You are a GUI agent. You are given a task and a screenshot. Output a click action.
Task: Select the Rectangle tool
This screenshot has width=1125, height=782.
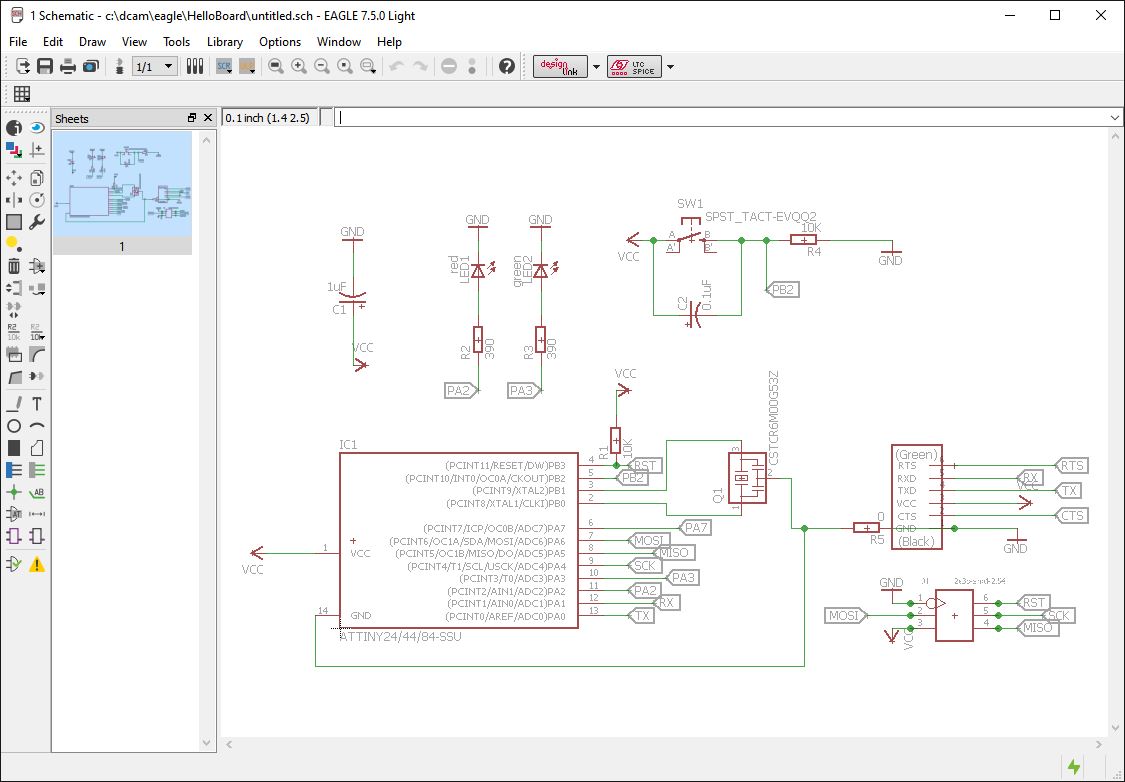coord(14,448)
